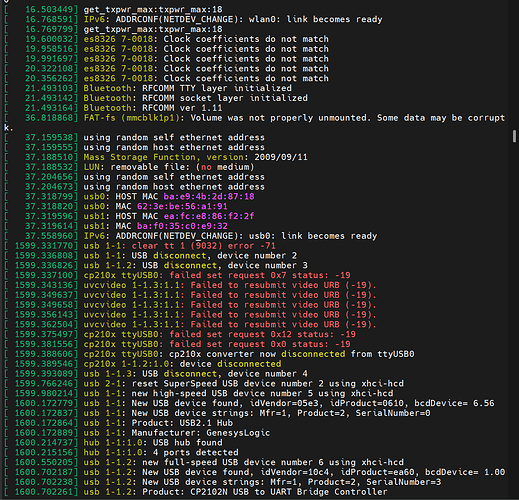This screenshot has height=500, width=519.
Task: Click the 'Mass Storage Function, version' text
Action: [163, 157]
